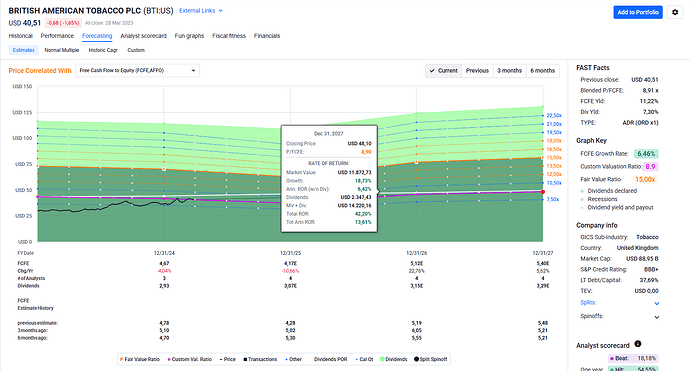Toggle Dividends declared in Graph Key
The width and height of the screenshot is (690, 371).
pos(609,191)
